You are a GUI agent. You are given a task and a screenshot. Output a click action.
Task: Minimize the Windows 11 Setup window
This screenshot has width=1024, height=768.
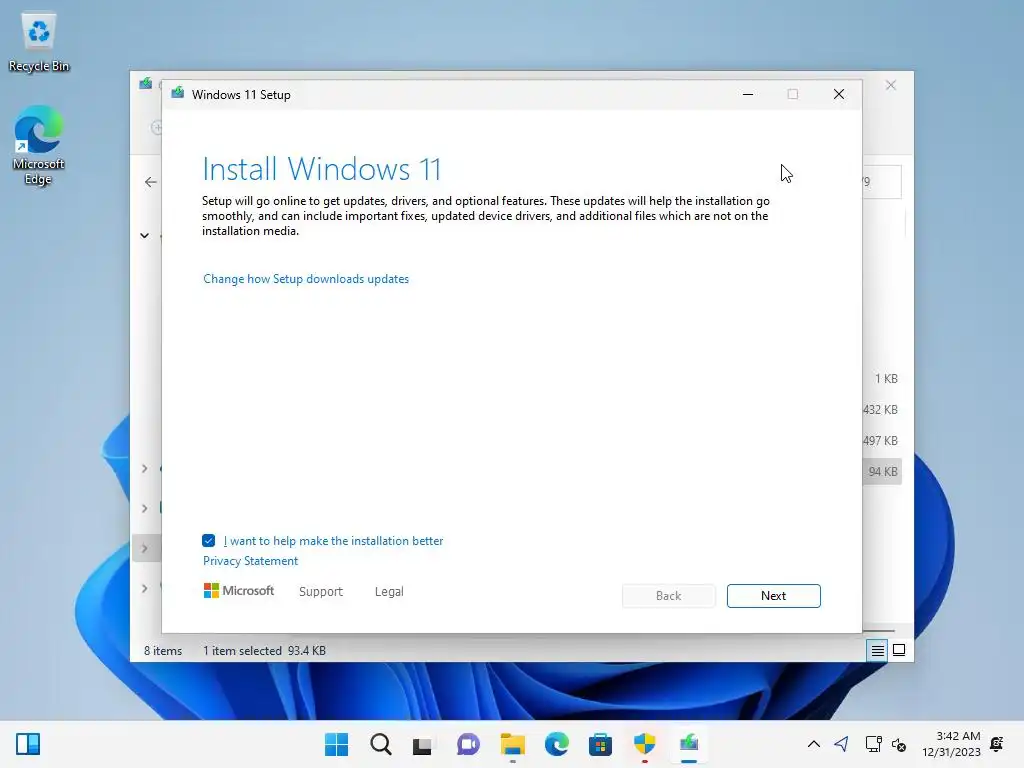click(748, 95)
